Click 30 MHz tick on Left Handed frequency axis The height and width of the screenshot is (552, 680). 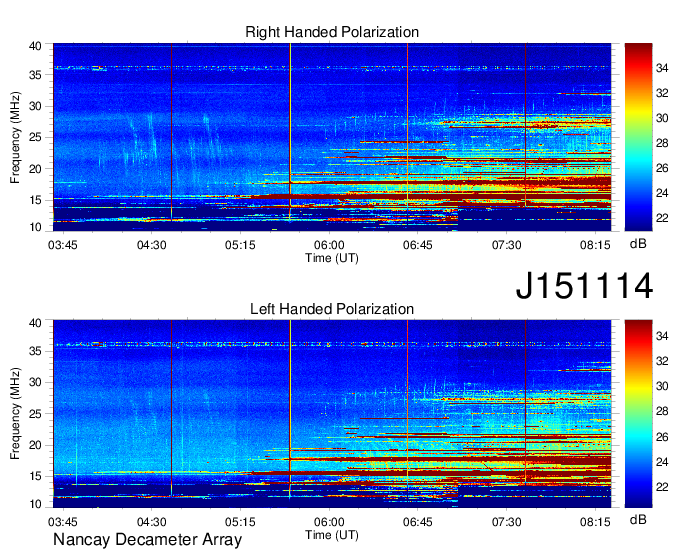coord(36,382)
